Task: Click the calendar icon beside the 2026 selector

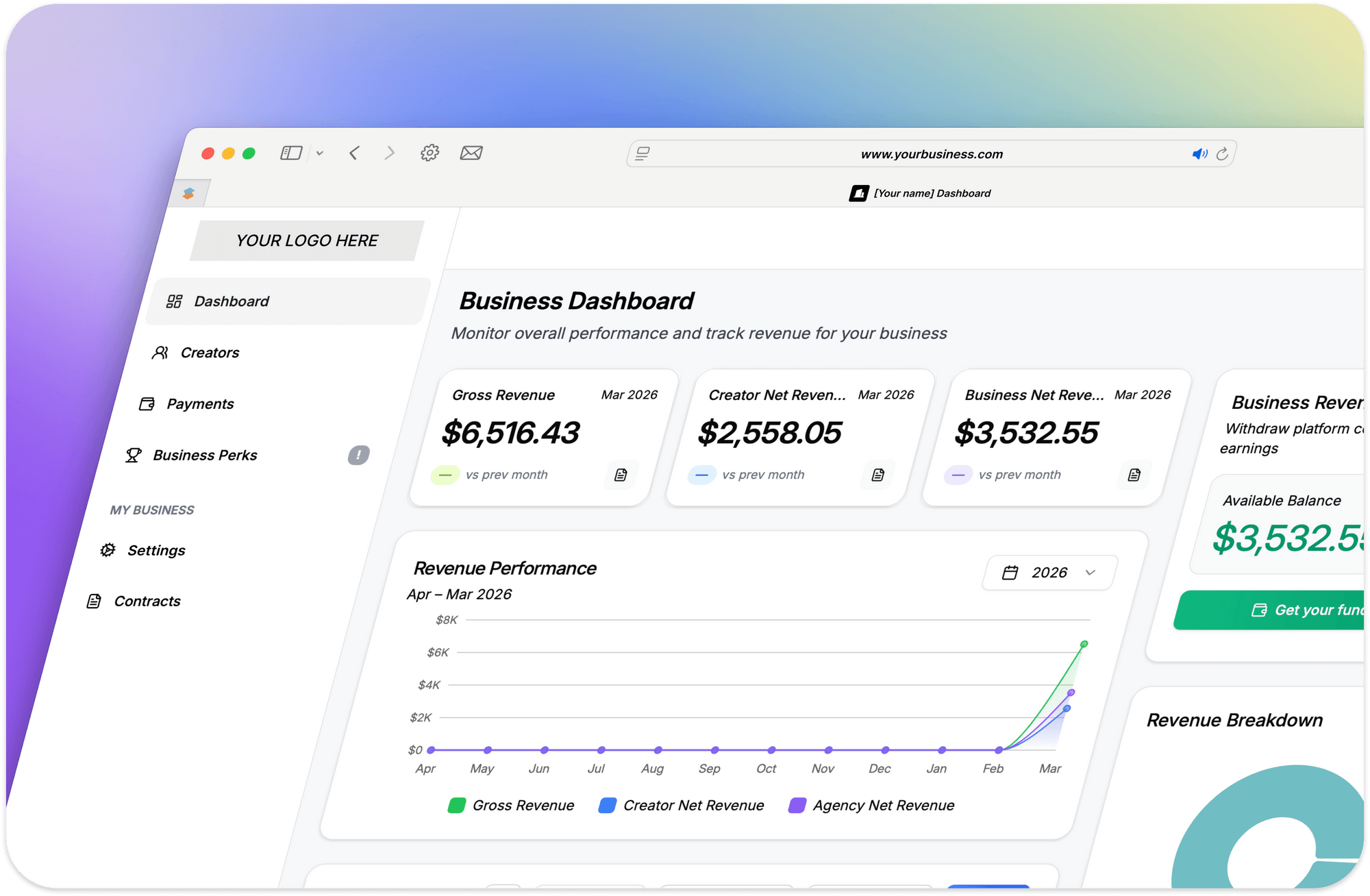Action: (1010, 572)
